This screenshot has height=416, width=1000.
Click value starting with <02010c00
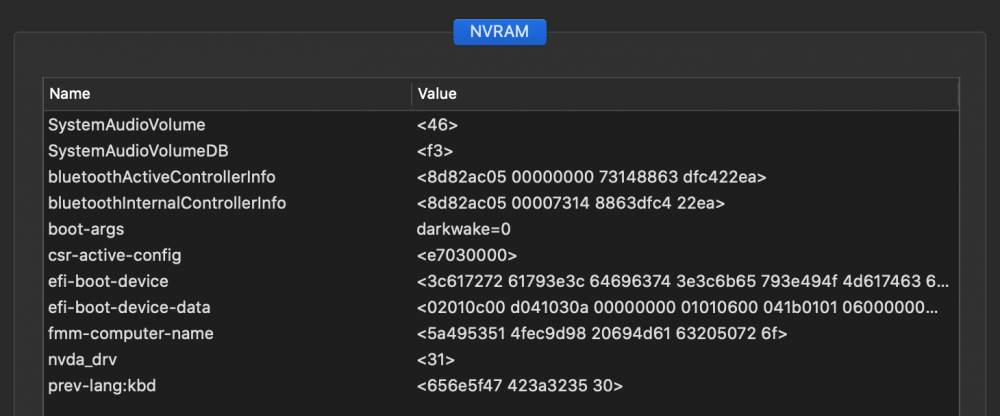pyautogui.click(x=677, y=308)
